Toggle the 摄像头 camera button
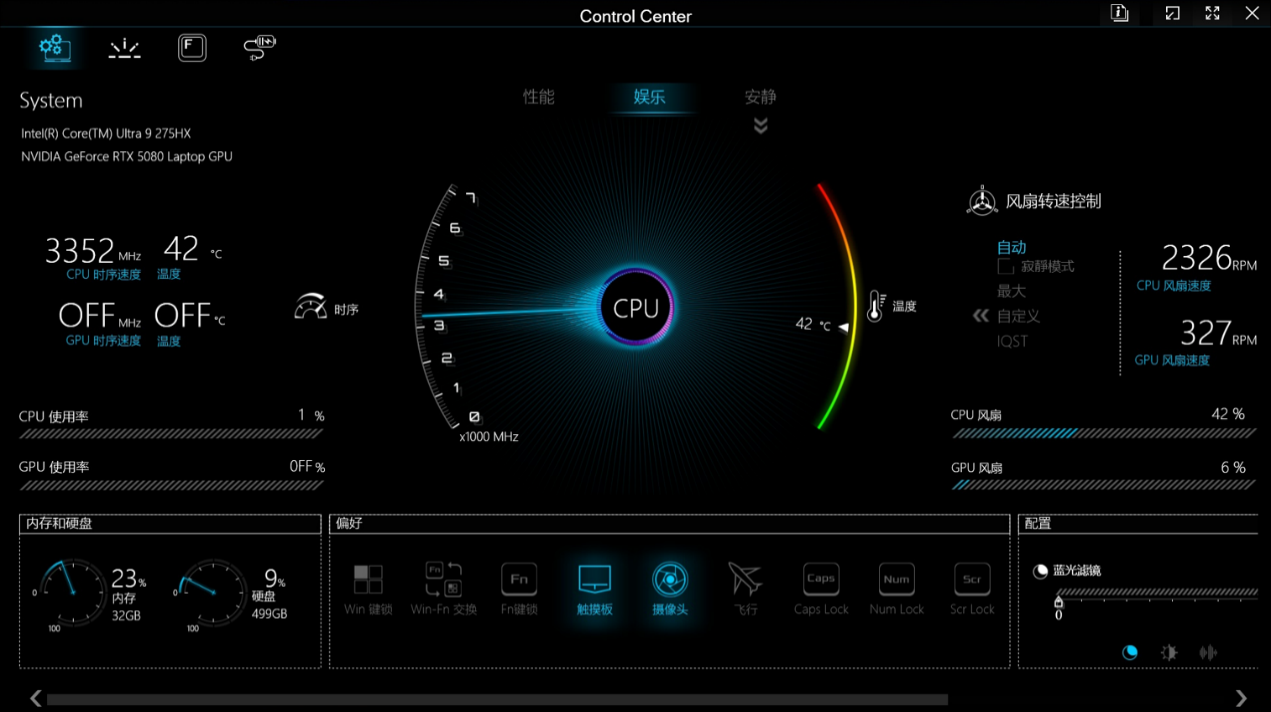This screenshot has width=1271, height=712. (x=670, y=589)
